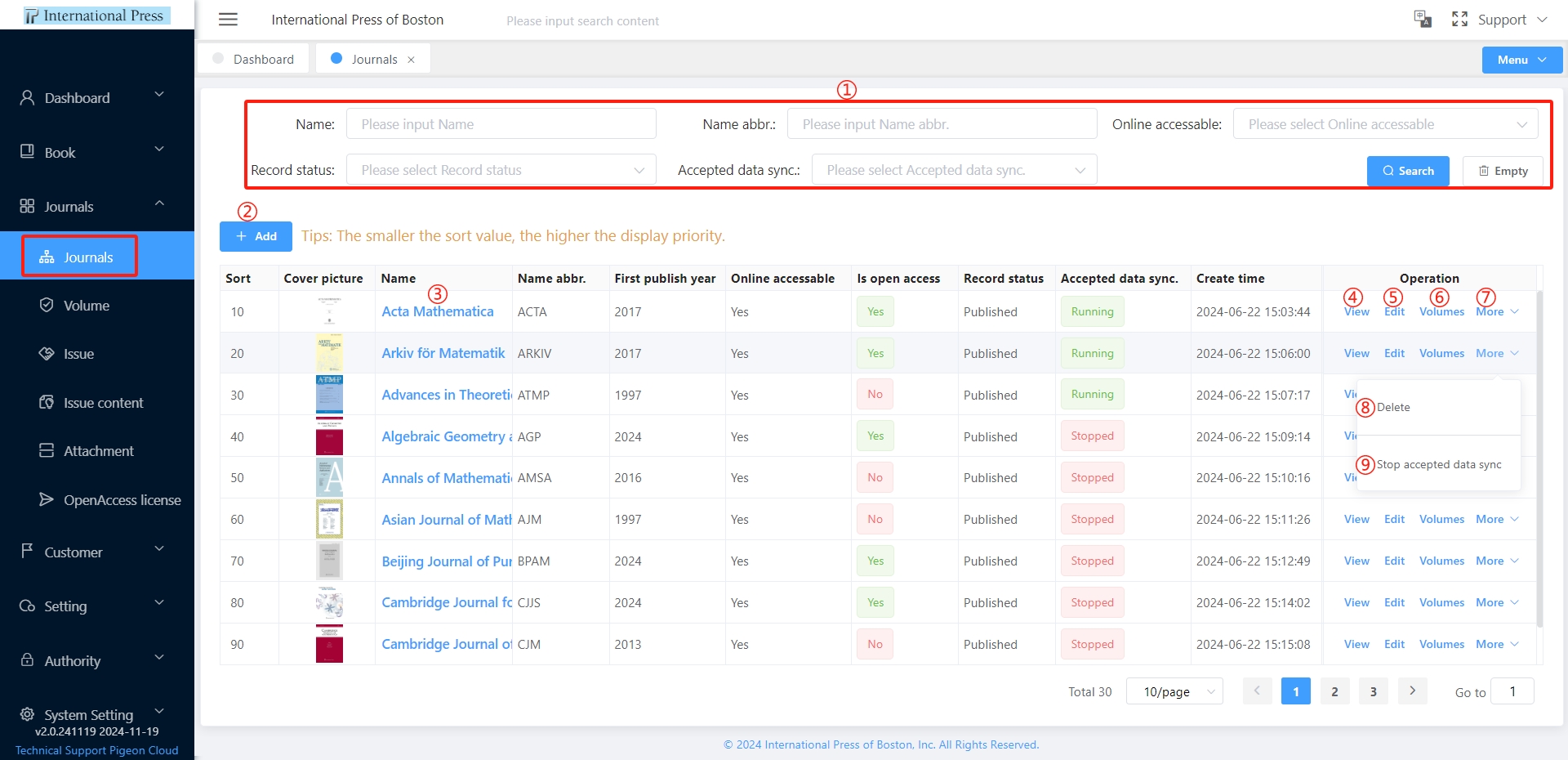Click the Setting icon in sidebar

pyautogui.click(x=27, y=606)
